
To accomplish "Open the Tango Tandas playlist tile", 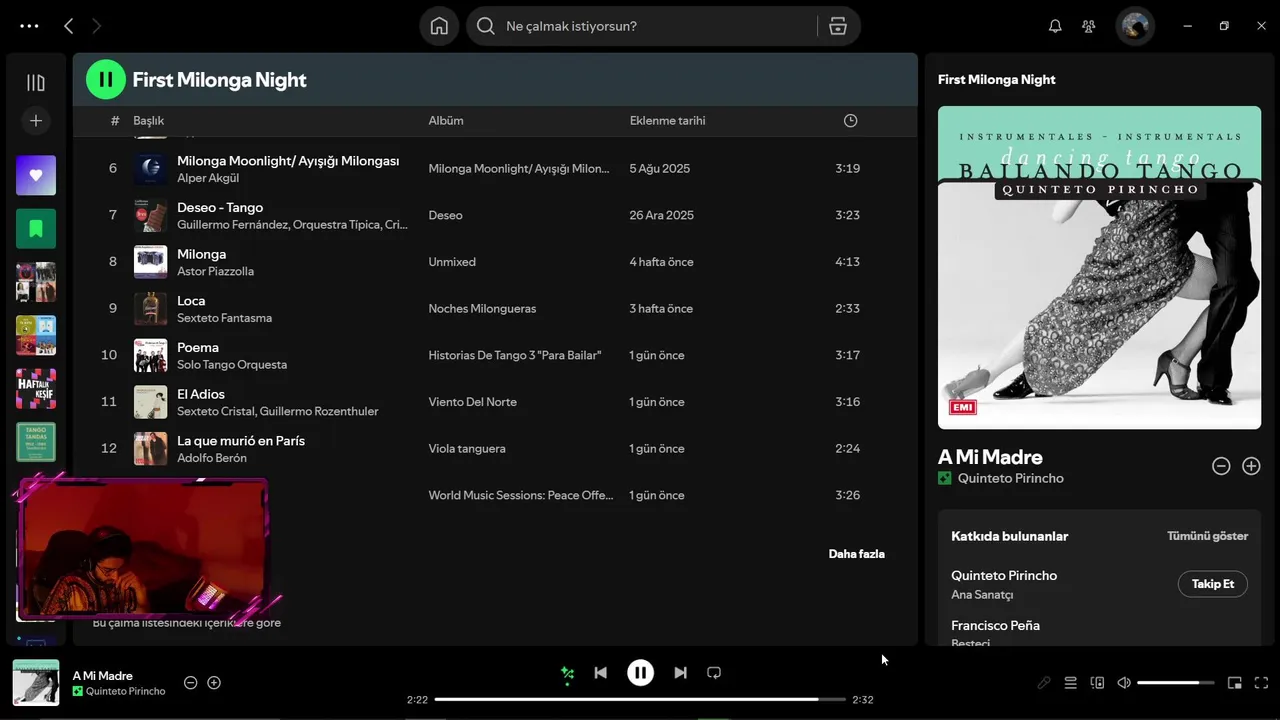I will point(36,442).
